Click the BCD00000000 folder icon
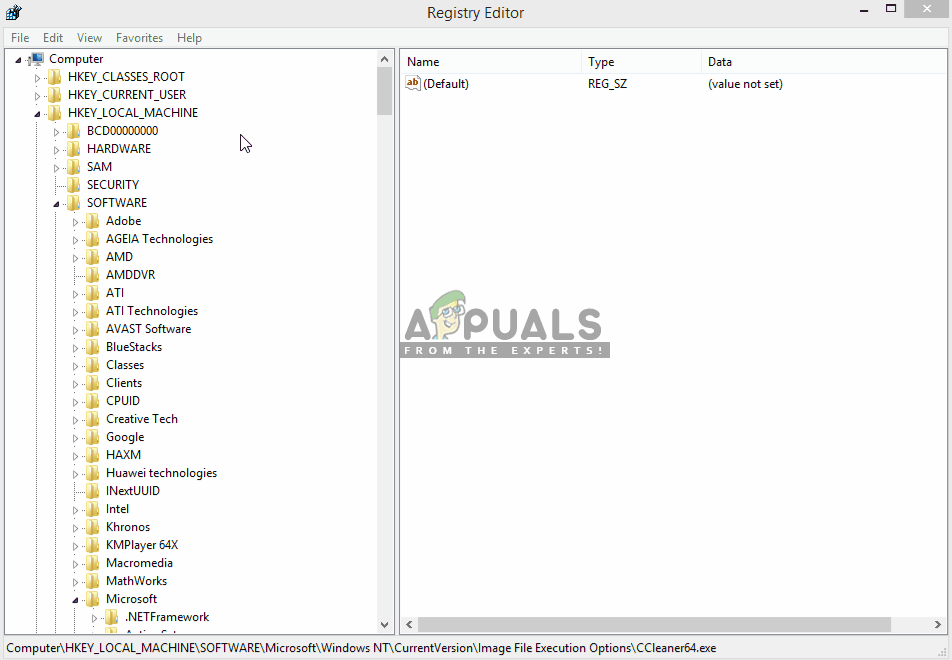This screenshot has height=660, width=952. click(73, 131)
